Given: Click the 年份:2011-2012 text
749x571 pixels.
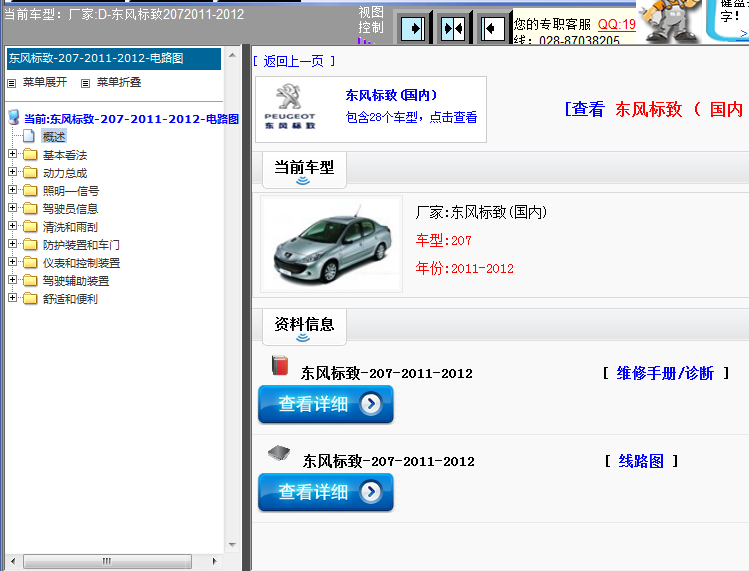Looking at the screenshot, I should [465, 268].
